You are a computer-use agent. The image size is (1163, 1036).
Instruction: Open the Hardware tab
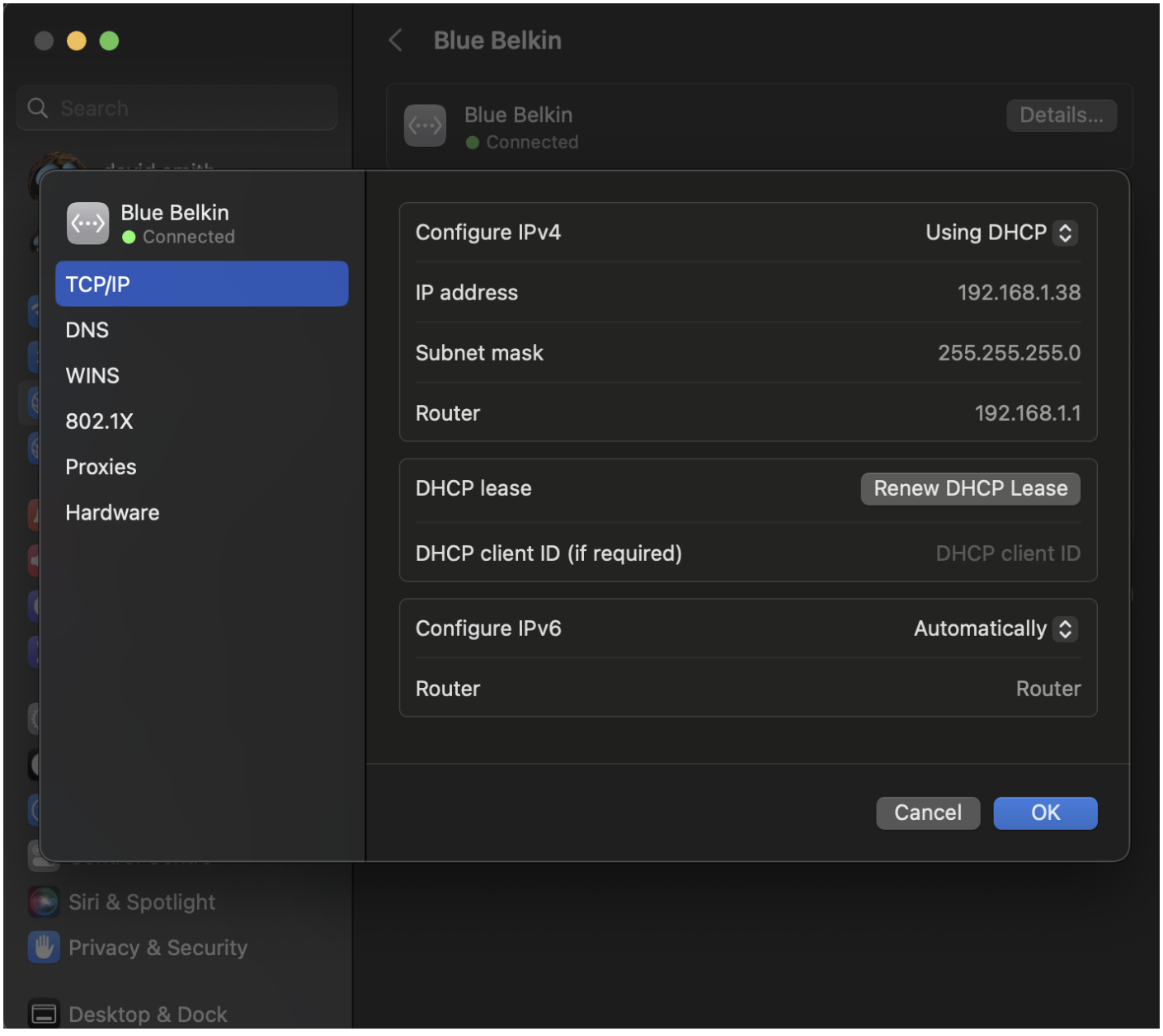click(112, 512)
